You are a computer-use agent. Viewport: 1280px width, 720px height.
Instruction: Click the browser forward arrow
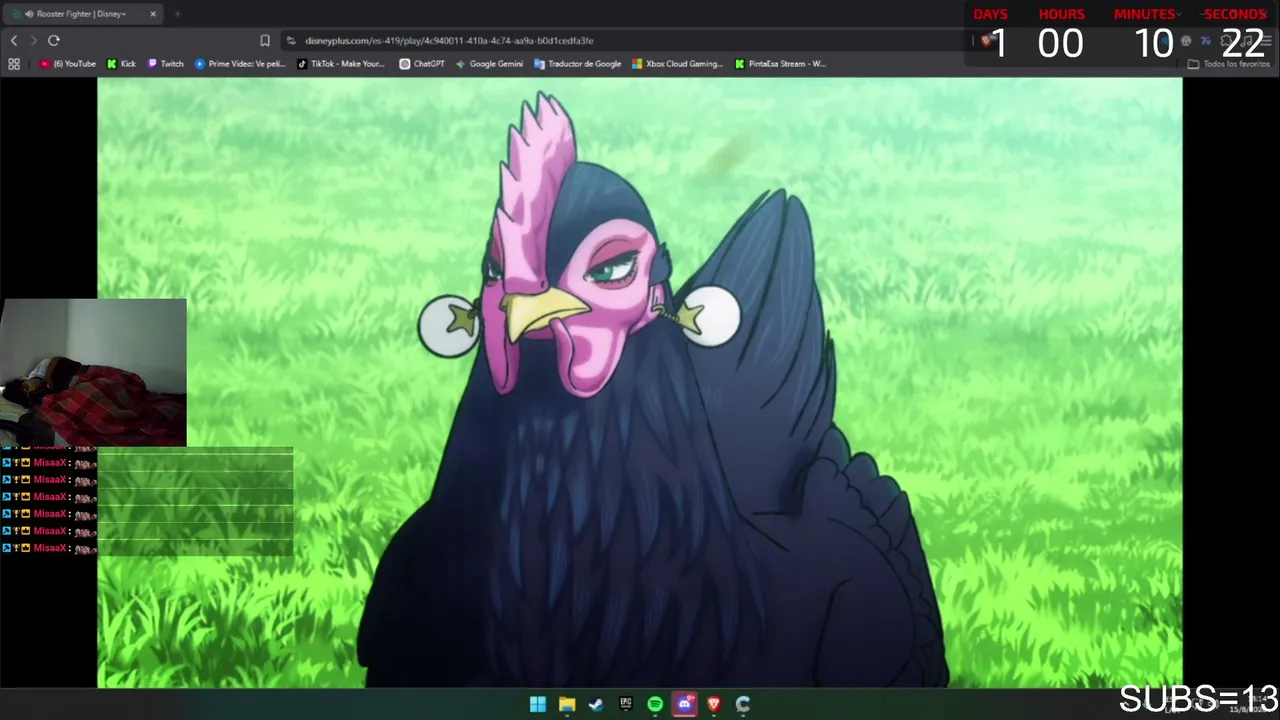33,40
